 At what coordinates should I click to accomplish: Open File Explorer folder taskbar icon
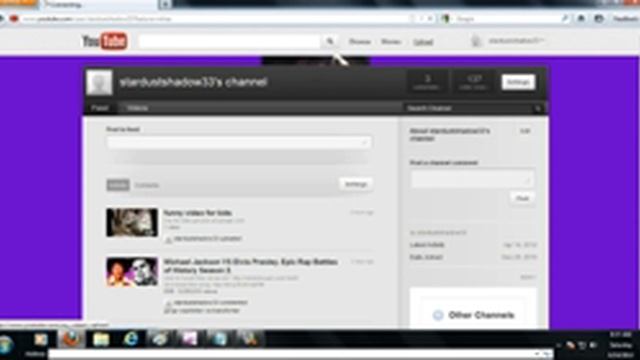101,339
